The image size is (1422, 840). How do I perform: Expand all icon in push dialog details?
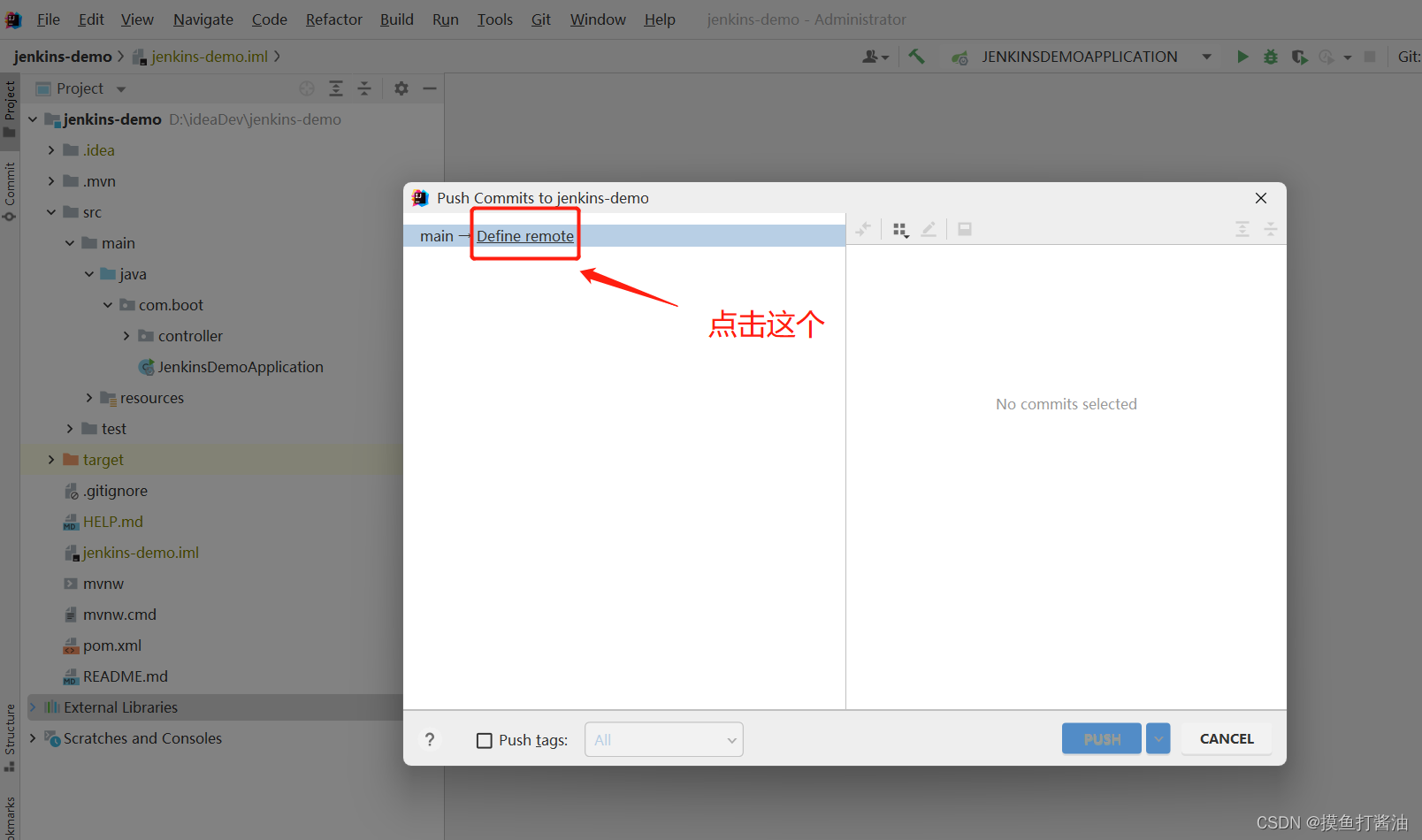1242,229
